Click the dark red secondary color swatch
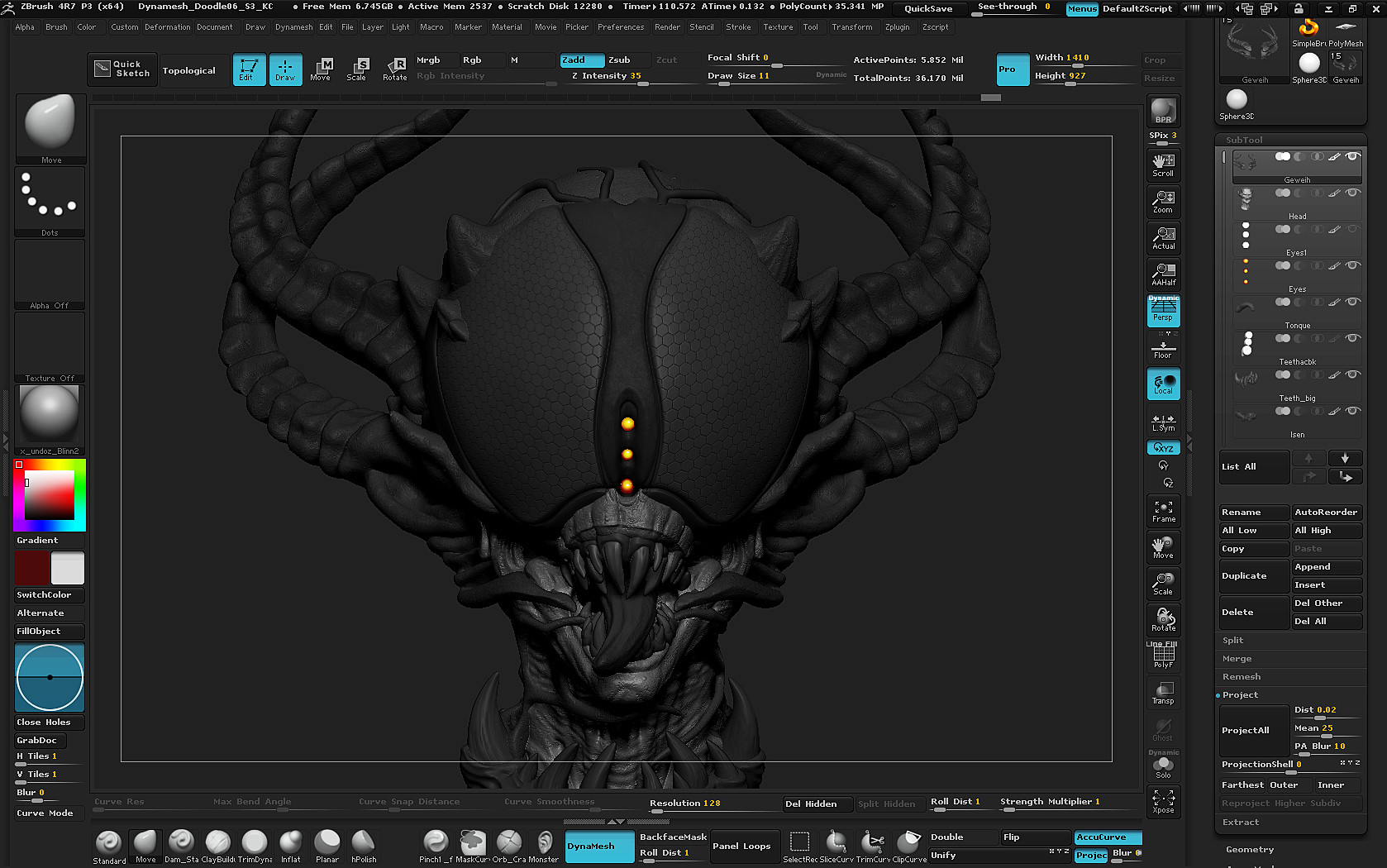 pyautogui.click(x=31, y=568)
